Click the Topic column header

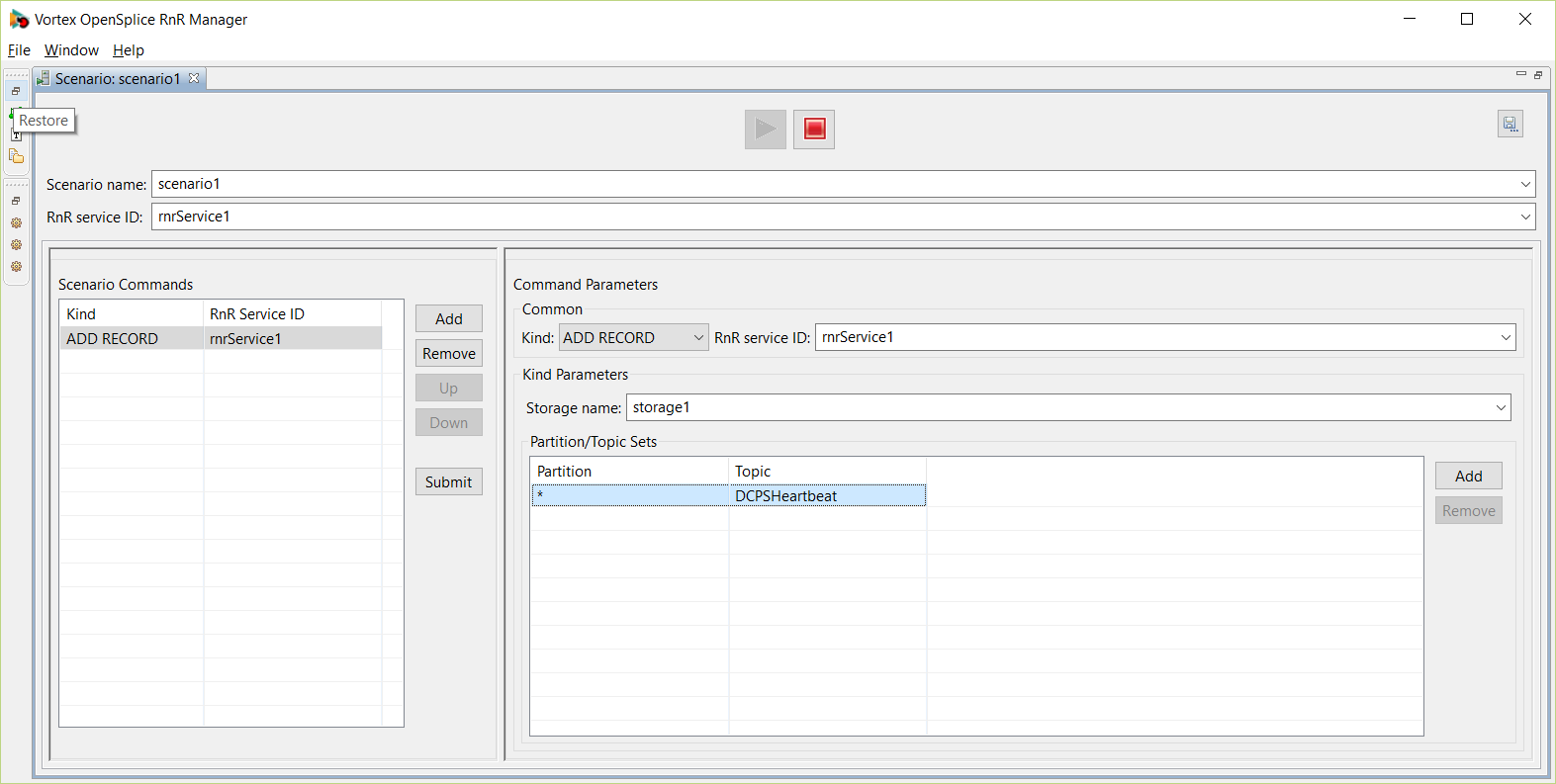827,471
